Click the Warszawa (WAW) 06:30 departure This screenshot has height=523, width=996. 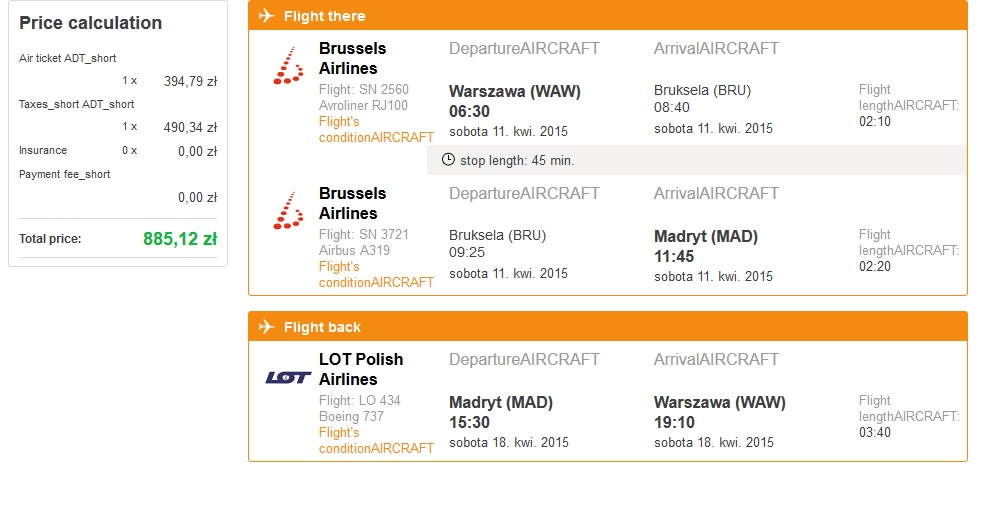515,101
